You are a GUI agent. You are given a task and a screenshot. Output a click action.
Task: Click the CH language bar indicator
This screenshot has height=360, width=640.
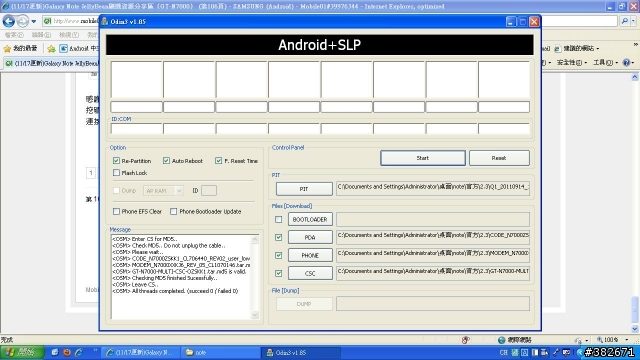(x=504, y=352)
